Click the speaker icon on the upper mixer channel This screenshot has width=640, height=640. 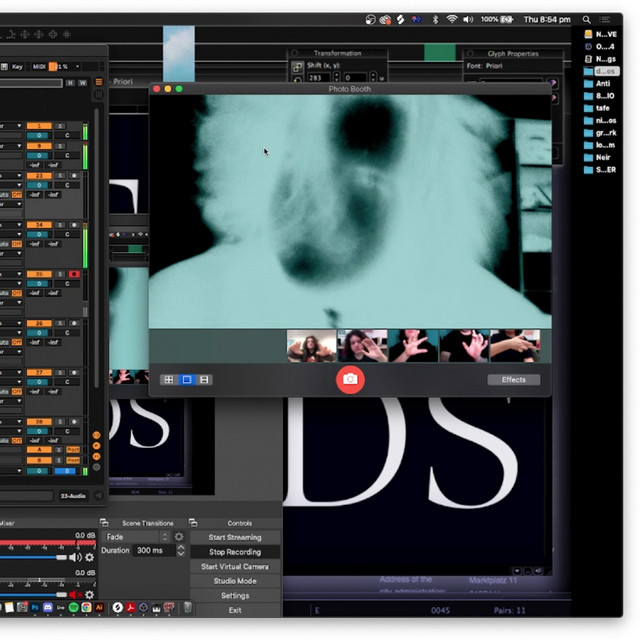(x=75, y=557)
